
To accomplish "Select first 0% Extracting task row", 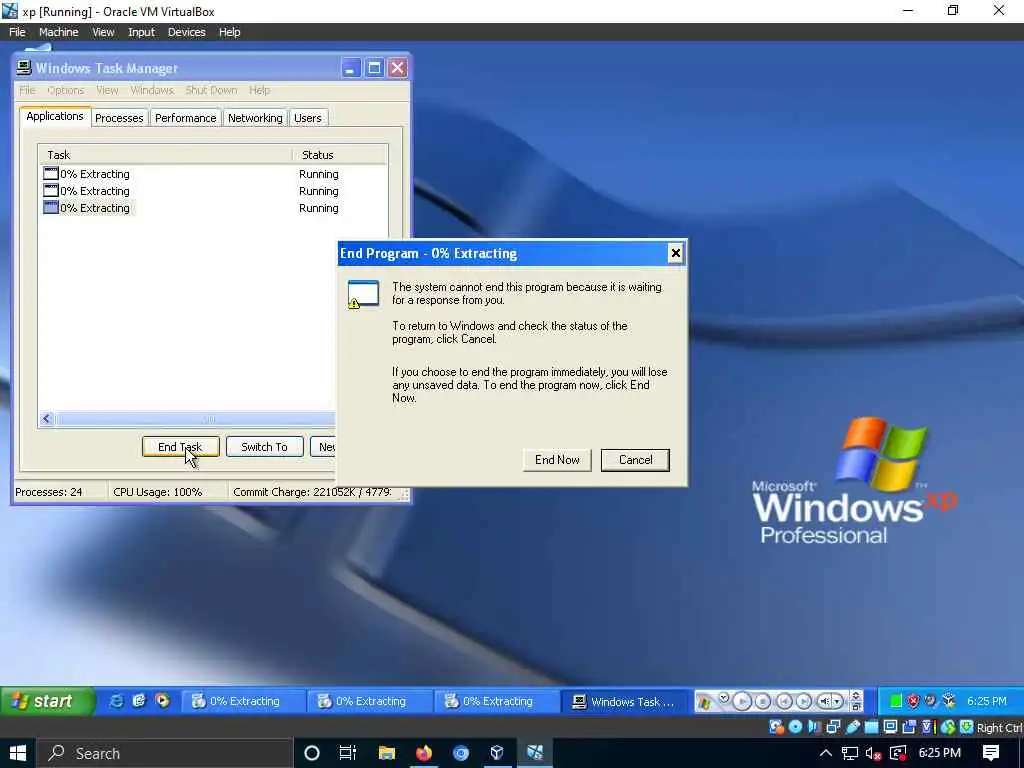I will pos(212,174).
